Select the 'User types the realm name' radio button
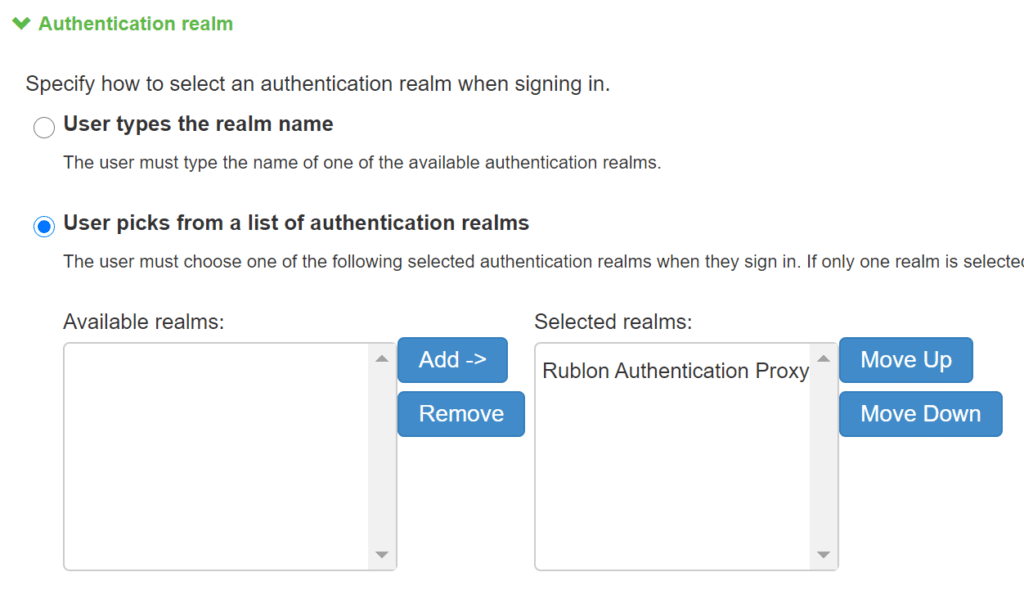 pyautogui.click(x=44, y=128)
